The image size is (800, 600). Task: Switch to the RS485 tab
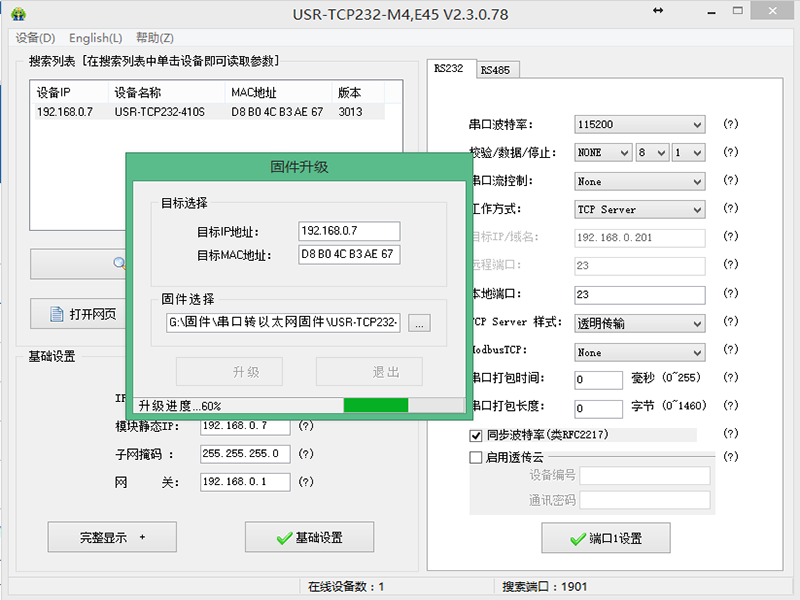click(496, 69)
